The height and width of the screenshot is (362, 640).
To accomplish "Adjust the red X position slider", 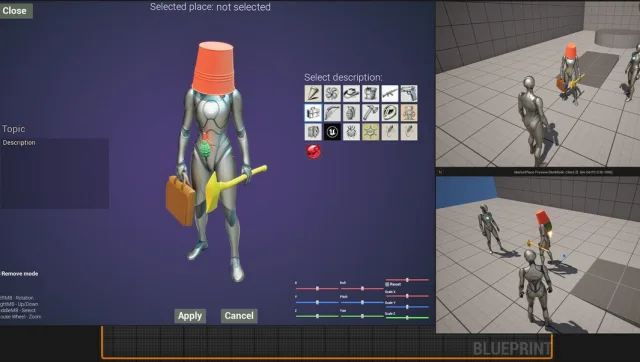I will click(317, 289).
